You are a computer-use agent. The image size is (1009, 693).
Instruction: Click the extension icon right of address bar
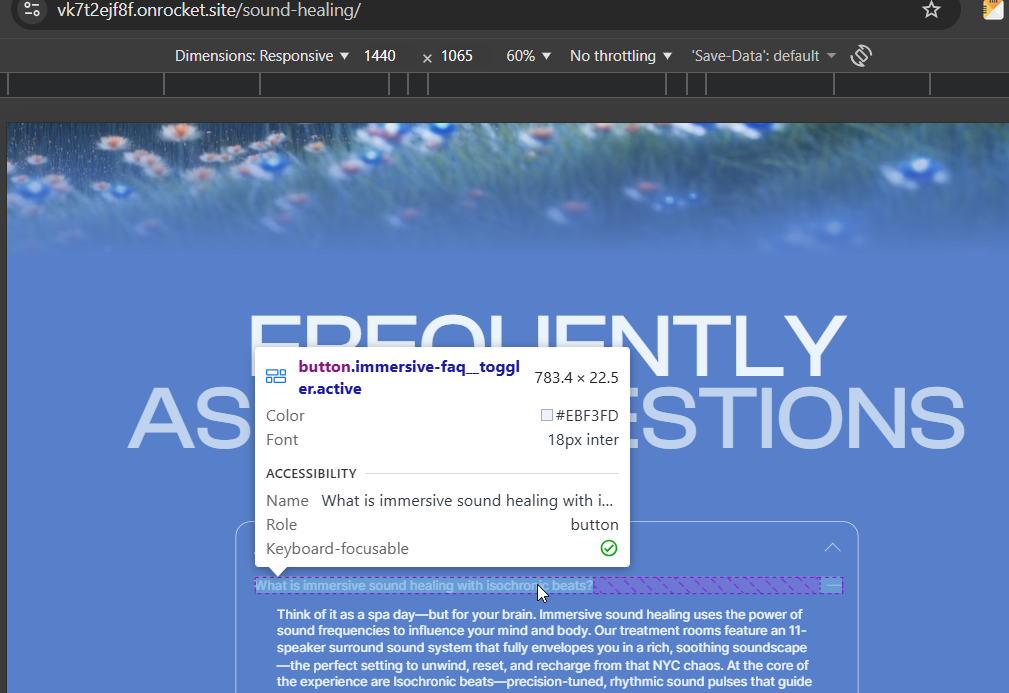click(995, 9)
